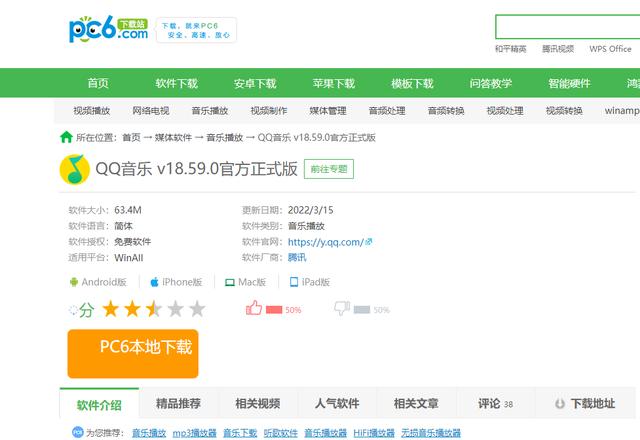Open the 苹果下载 navigation item
This screenshot has height=440, width=640.
[334, 83]
